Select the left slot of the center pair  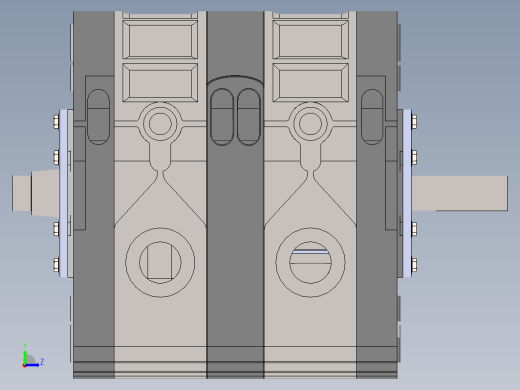[222, 117]
